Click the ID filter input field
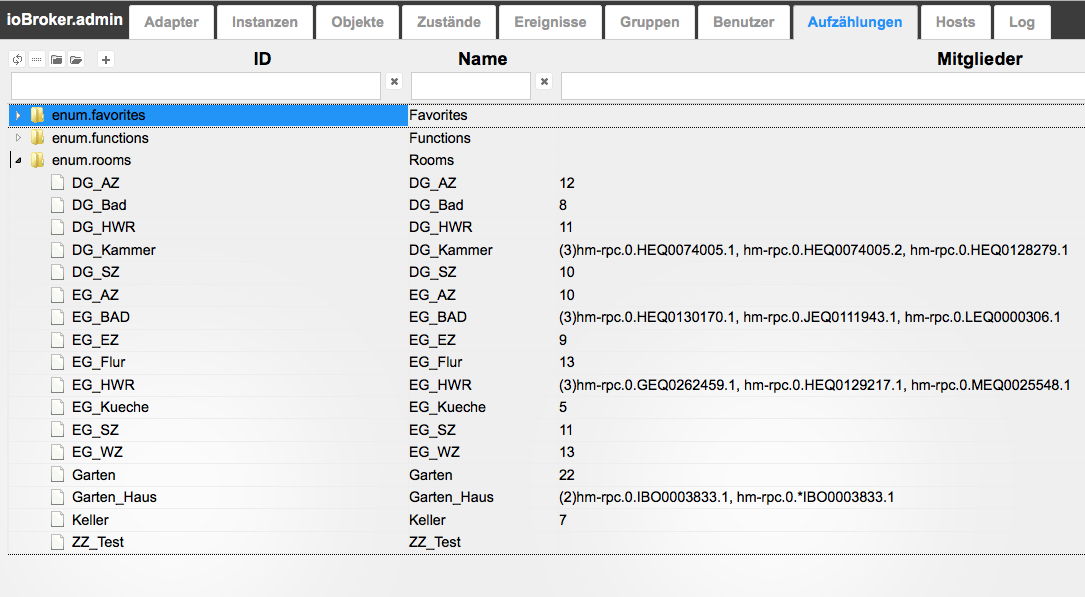 (x=196, y=86)
